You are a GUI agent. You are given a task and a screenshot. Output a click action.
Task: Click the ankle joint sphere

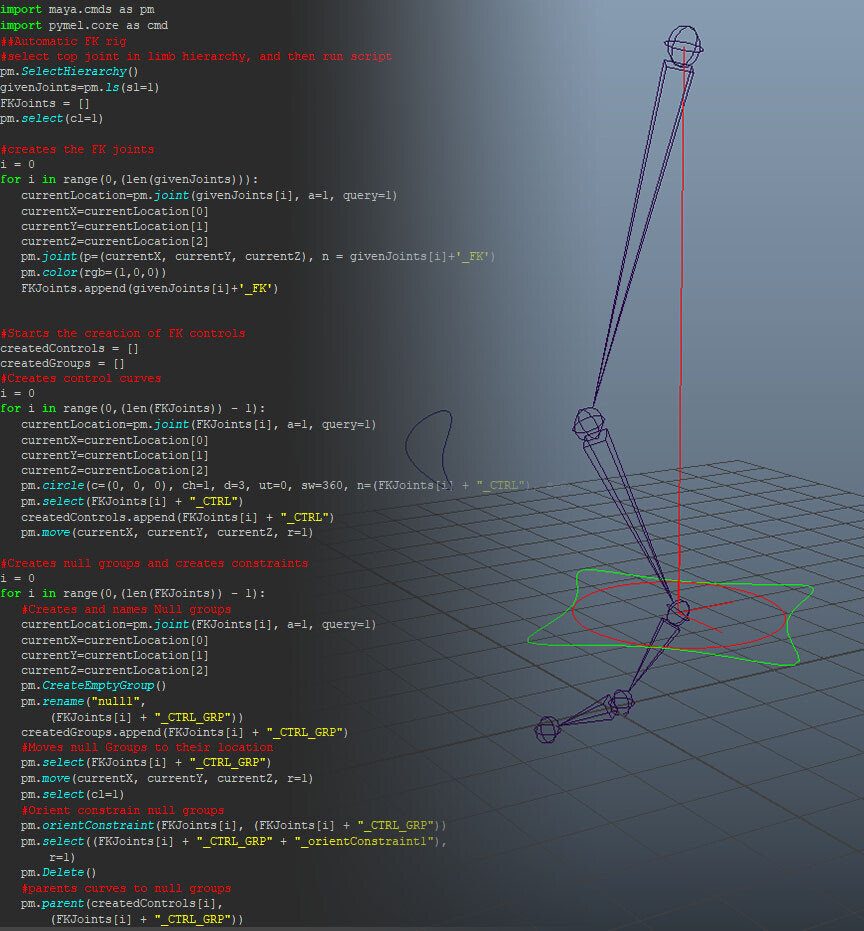pyautogui.click(x=678, y=612)
